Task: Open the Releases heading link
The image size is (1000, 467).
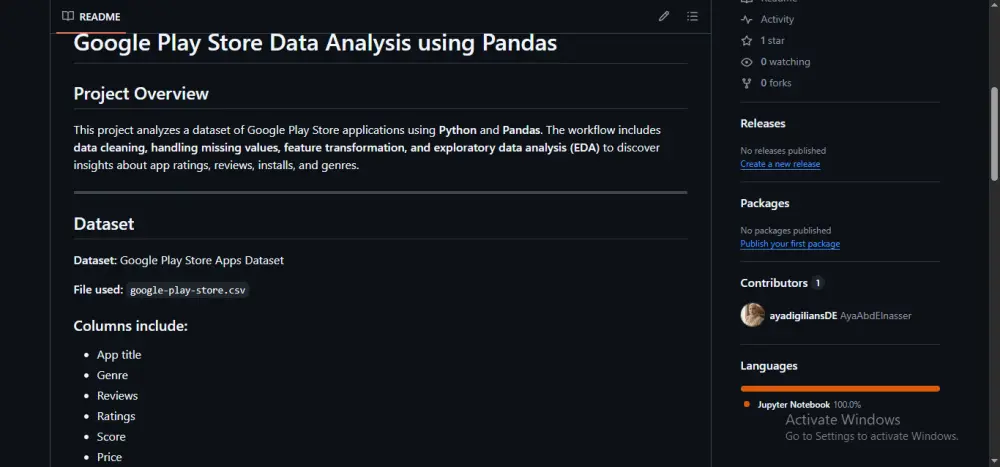Action: (763, 123)
